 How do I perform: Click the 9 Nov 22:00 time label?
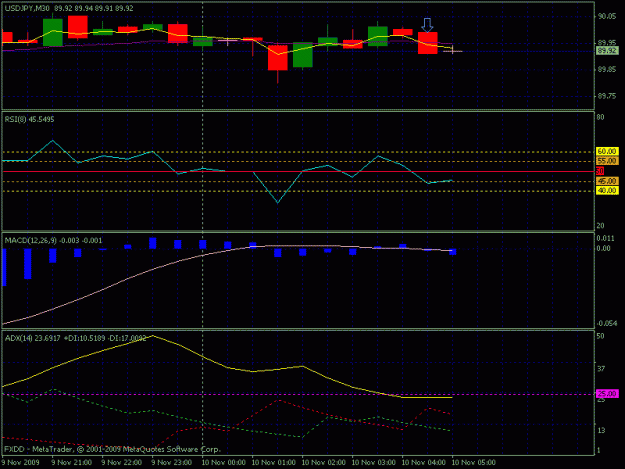point(122,463)
